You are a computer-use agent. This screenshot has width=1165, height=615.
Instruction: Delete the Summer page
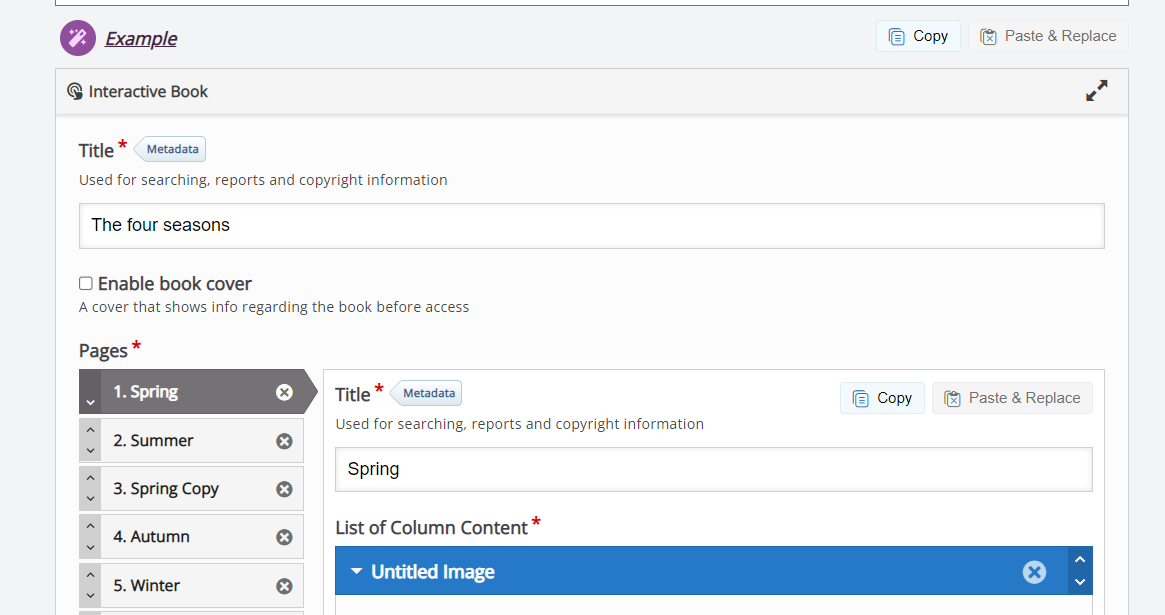point(284,441)
